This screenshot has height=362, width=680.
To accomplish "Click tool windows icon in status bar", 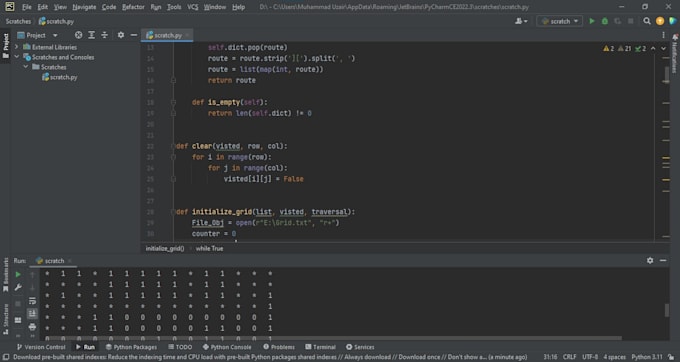I will point(6,357).
